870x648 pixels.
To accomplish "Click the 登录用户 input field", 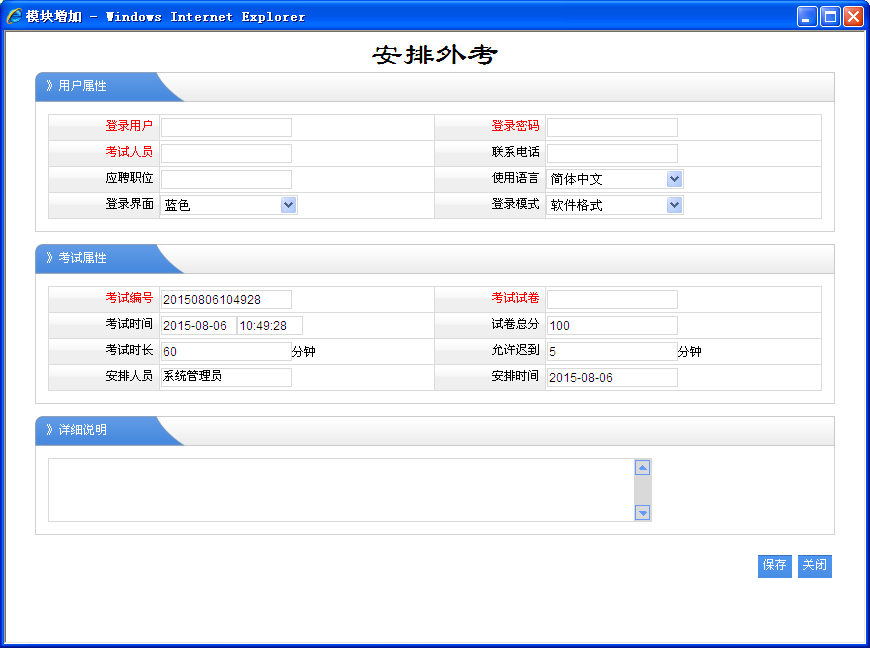I will 226,127.
